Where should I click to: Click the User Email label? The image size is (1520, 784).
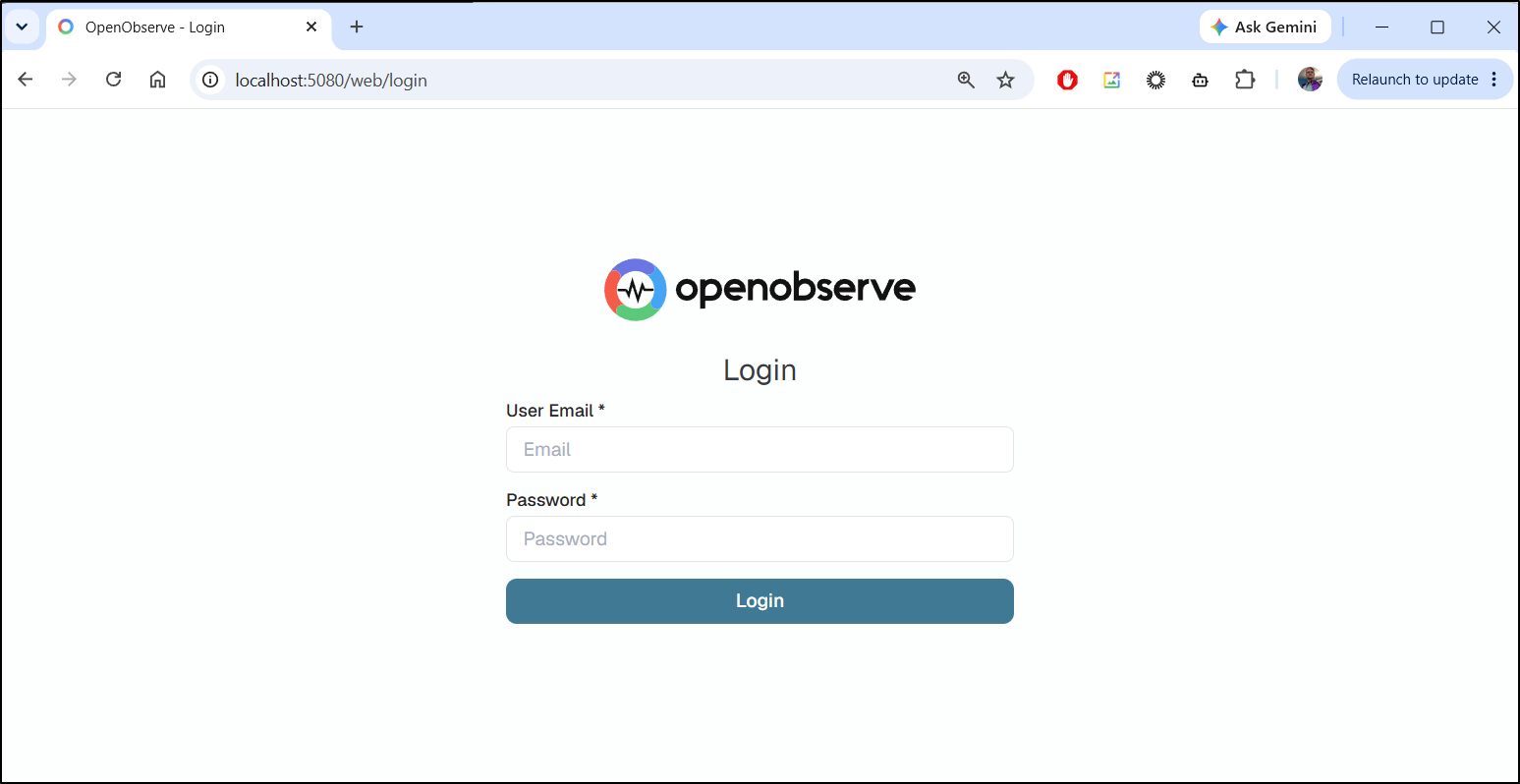[x=555, y=411]
